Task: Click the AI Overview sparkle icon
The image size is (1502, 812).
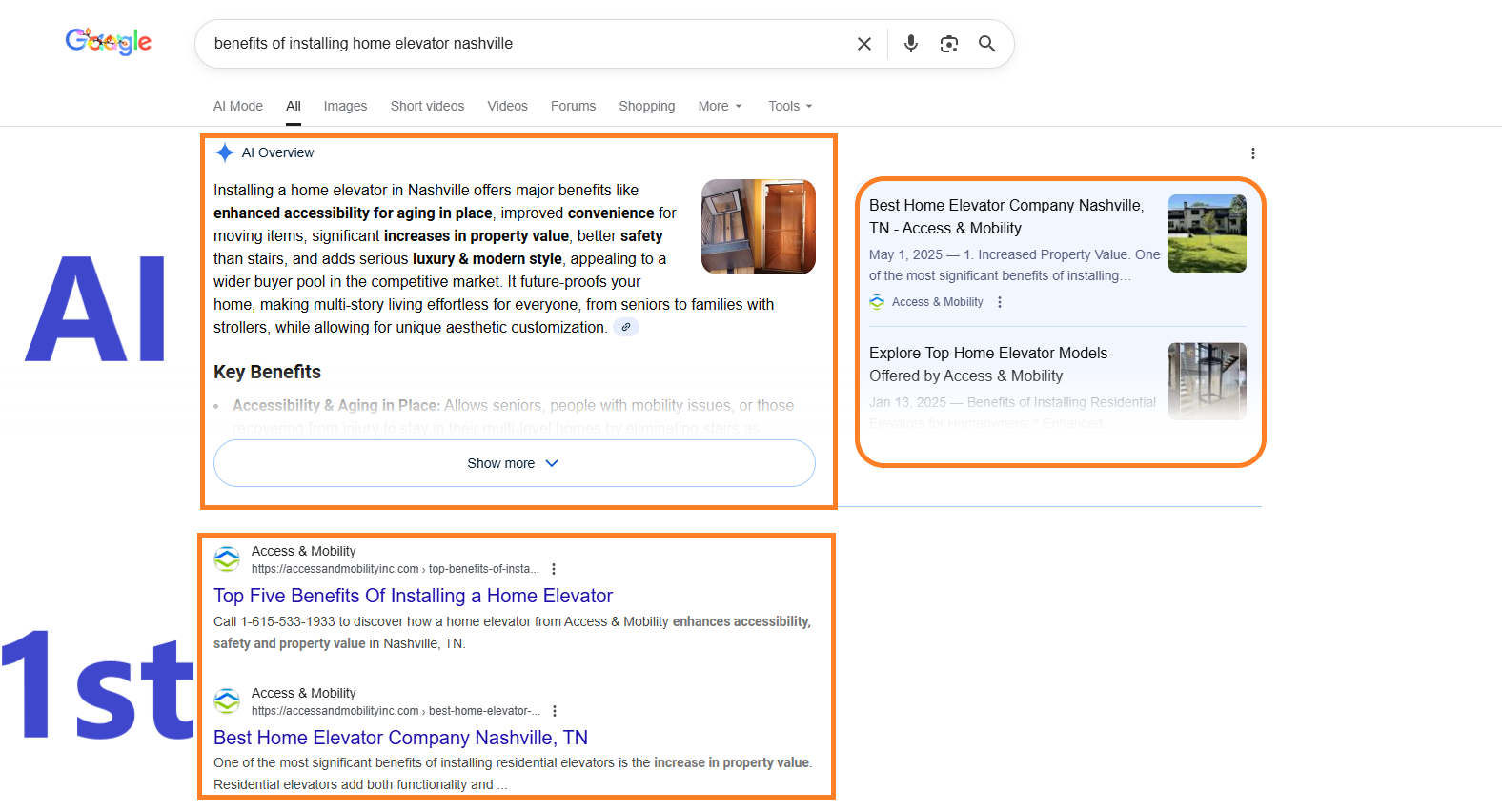Action: 225,152
